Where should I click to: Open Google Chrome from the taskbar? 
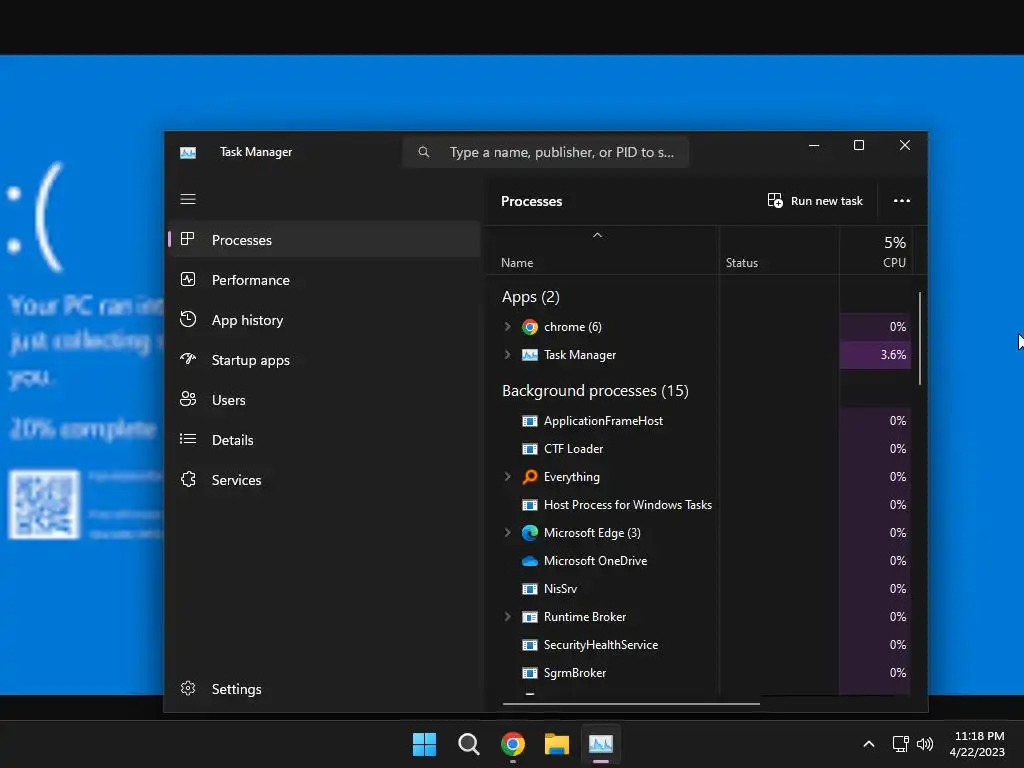[513, 744]
